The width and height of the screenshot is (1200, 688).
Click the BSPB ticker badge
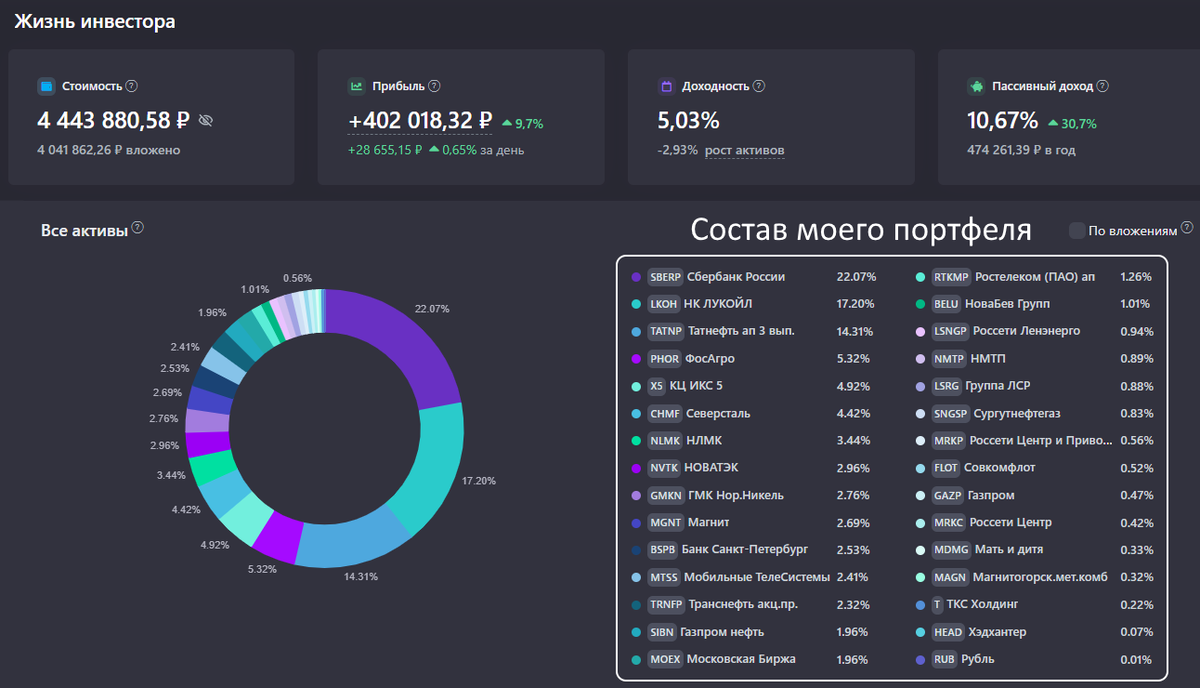coord(662,550)
